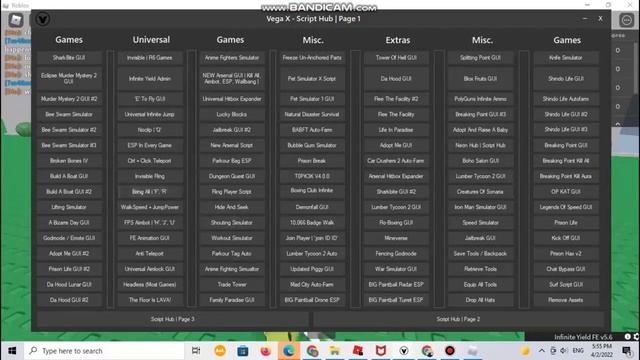
Task: Open McAfee from the taskbar
Action: [x=381, y=351]
